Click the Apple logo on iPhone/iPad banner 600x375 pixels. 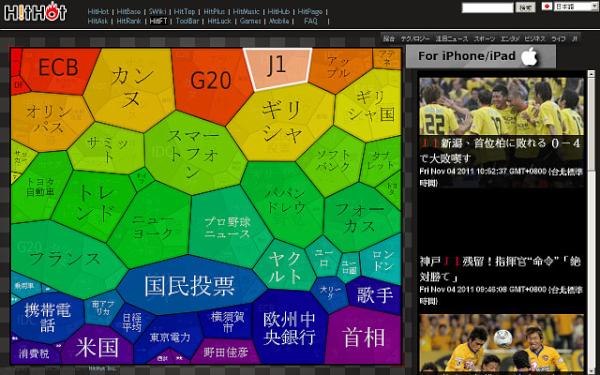click(x=530, y=57)
